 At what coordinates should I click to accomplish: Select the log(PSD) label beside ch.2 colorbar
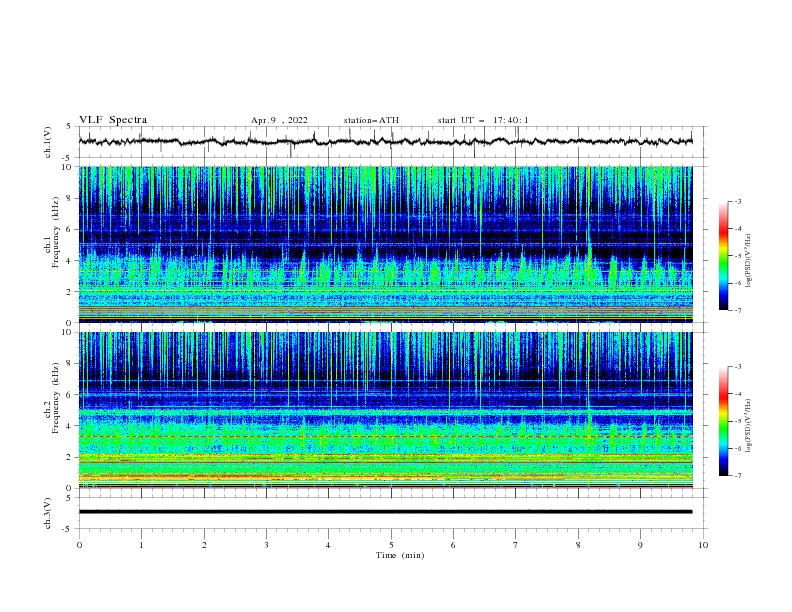point(748,425)
